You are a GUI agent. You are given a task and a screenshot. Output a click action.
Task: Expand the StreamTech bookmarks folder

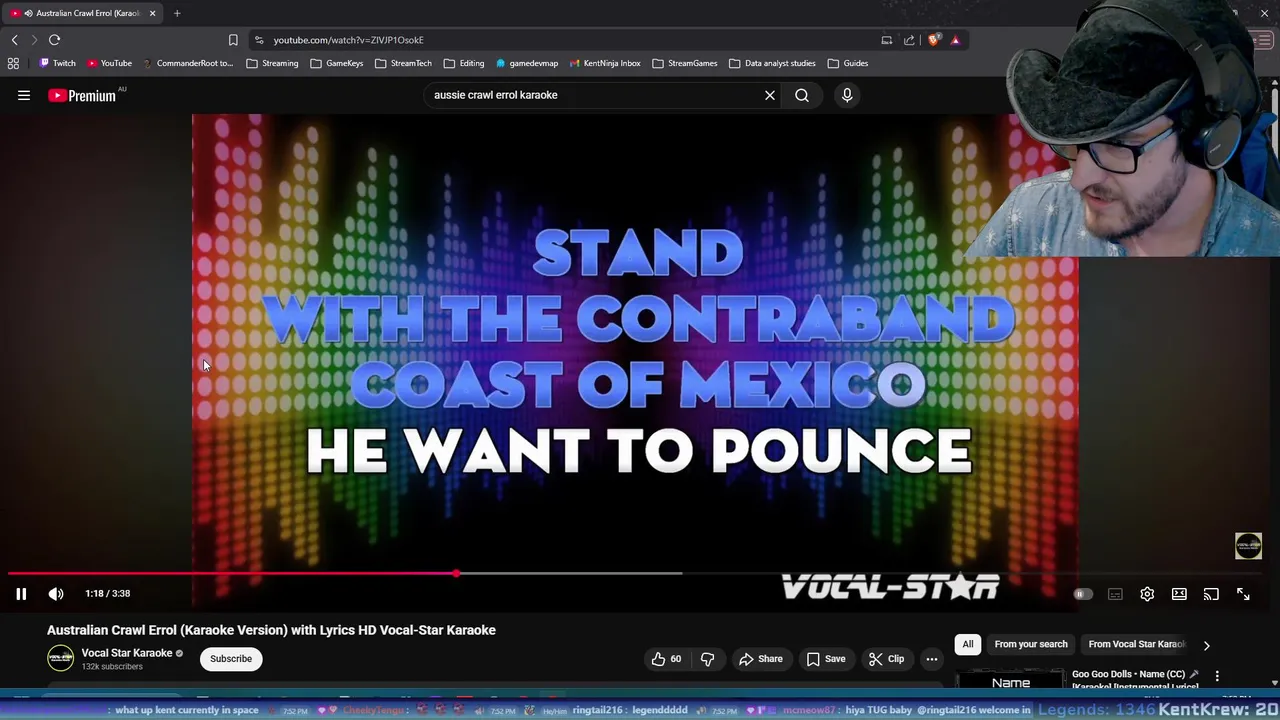[403, 63]
